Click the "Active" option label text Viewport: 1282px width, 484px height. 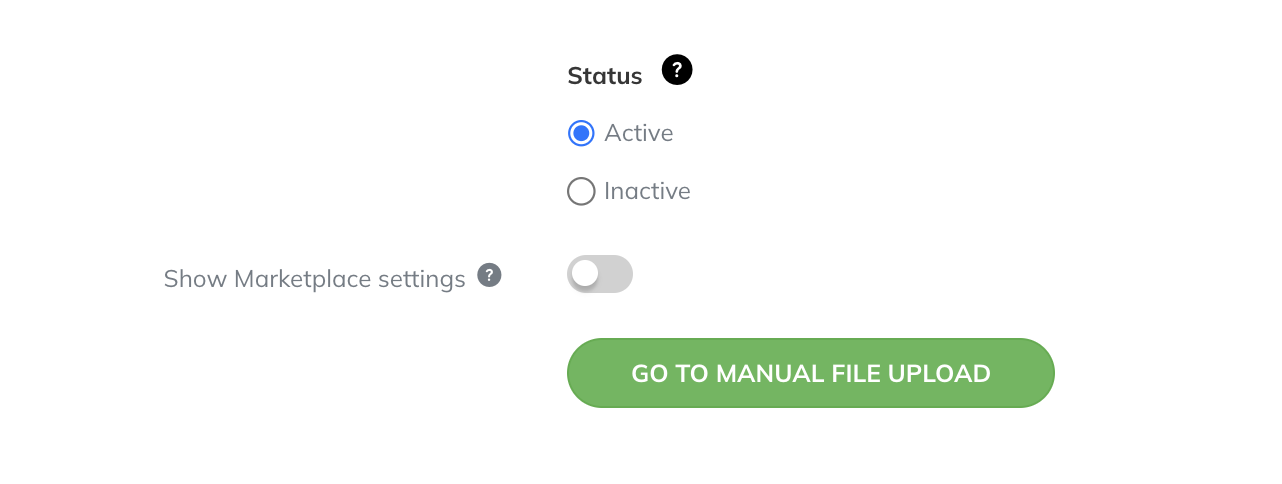click(639, 133)
